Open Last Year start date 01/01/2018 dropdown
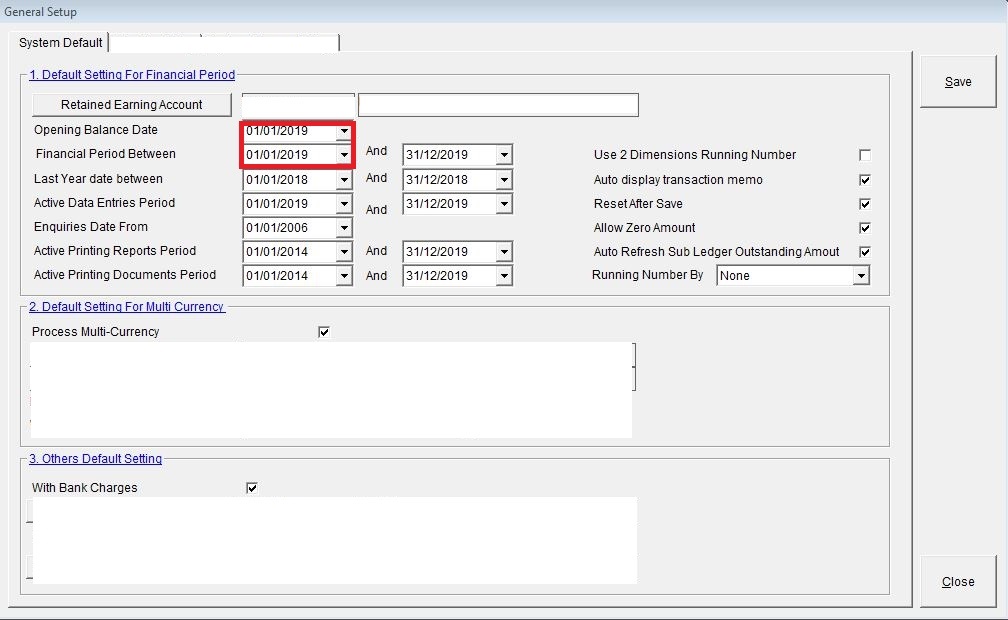Viewport: 1008px width, 620px height. tap(344, 180)
